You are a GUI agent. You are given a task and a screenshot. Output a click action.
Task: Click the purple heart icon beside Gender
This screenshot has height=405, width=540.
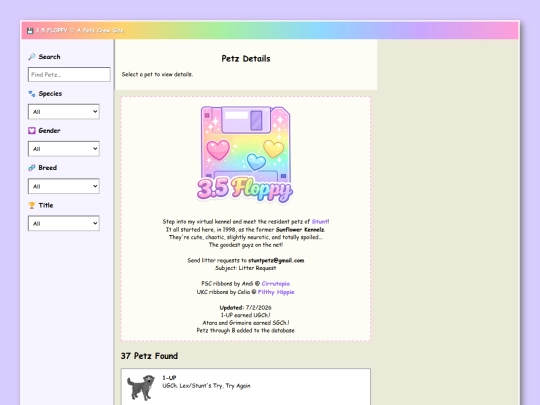(32, 131)
